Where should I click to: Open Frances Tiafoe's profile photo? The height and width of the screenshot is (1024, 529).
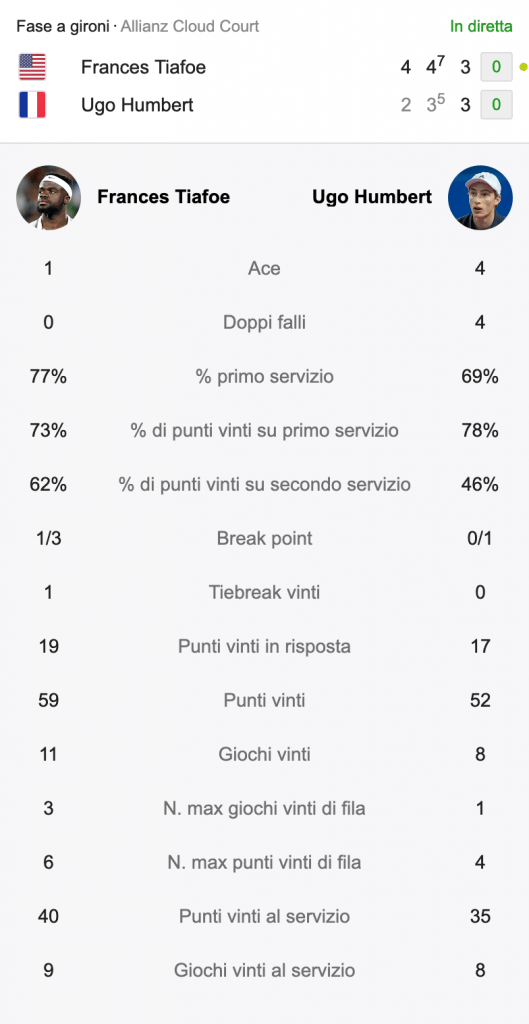tap(48, 197)
